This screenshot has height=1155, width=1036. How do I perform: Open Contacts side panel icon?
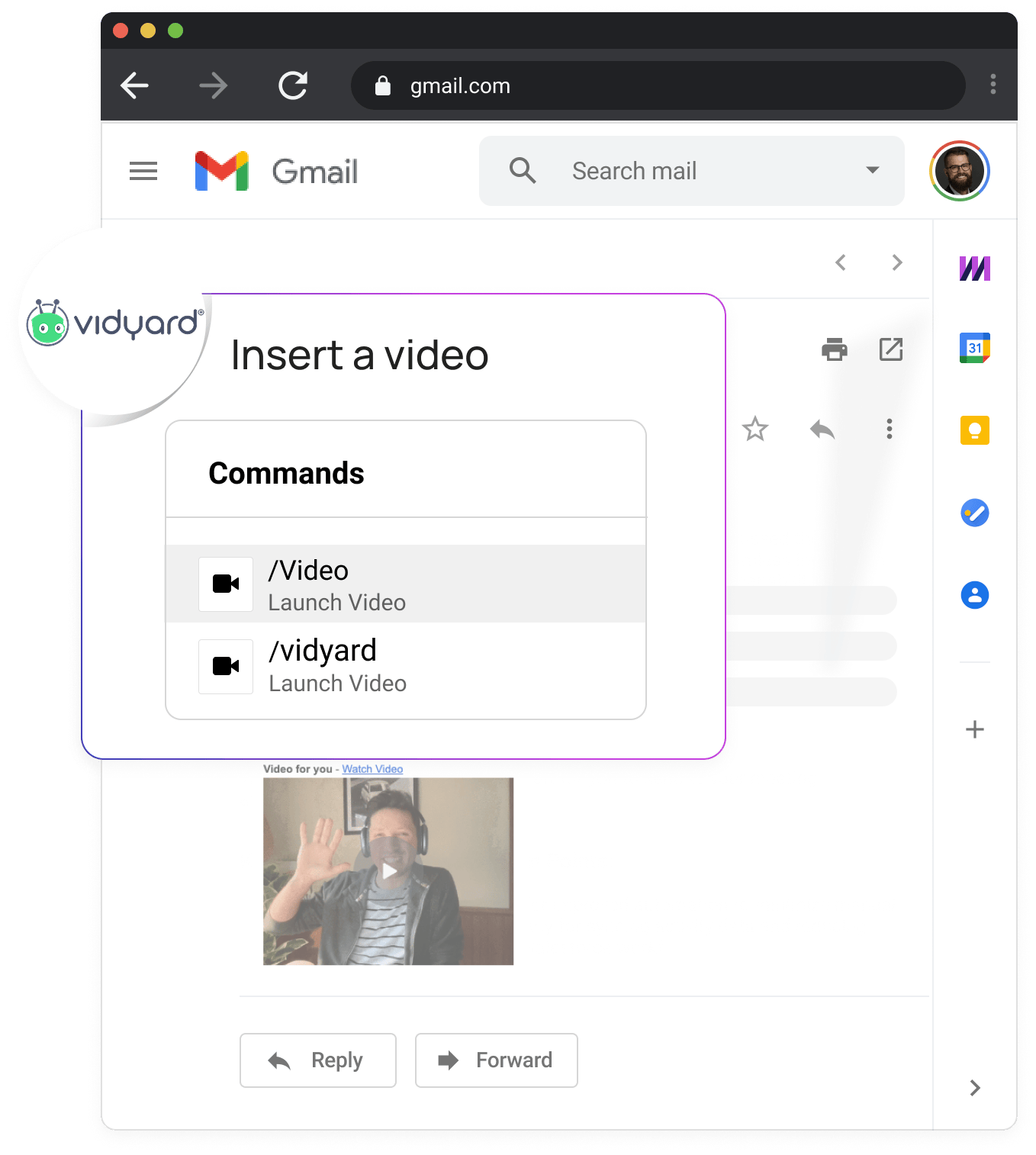[975, 595]
